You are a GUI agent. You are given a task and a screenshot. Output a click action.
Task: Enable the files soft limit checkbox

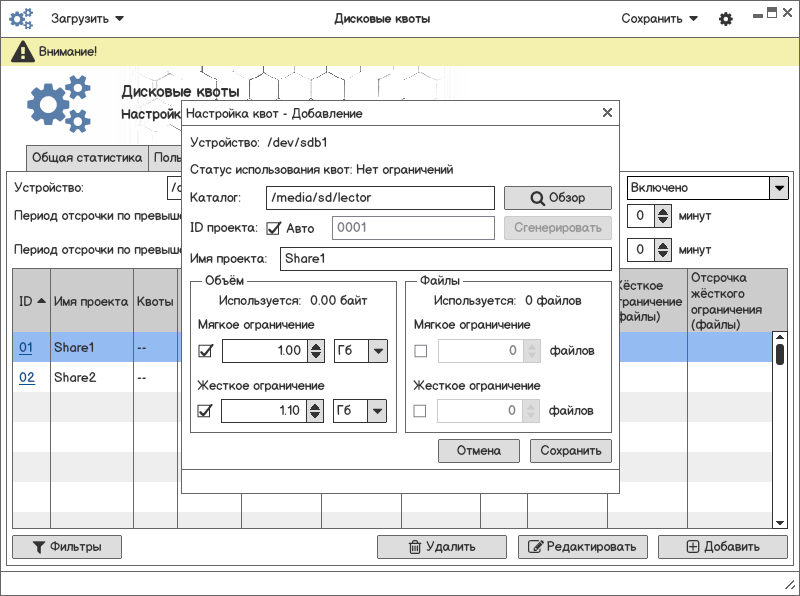tap(420, 351)
